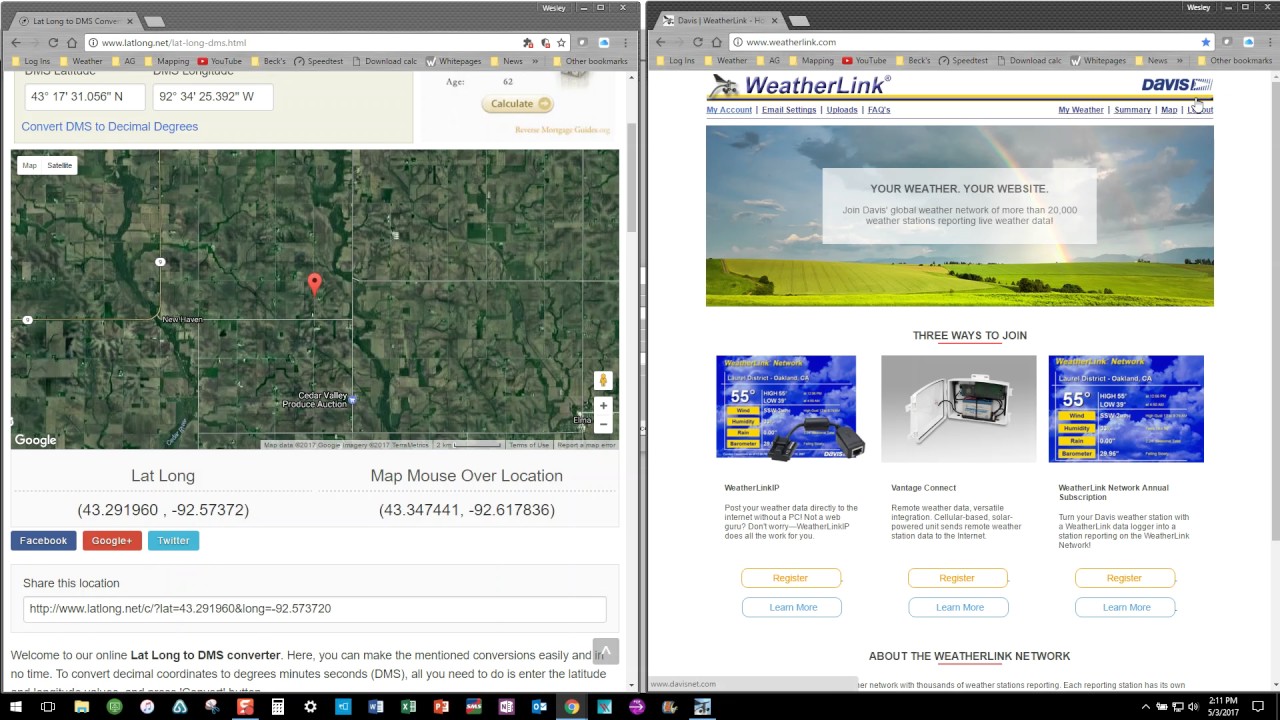Click the red location marker on map
This screenshot has height=720, width=1280.
[315, 284]
